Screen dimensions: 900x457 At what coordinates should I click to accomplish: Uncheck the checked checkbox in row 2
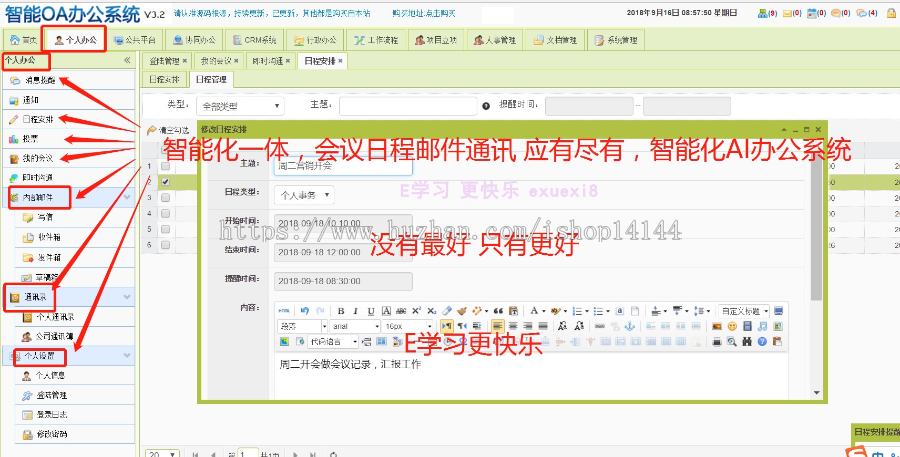165,182
